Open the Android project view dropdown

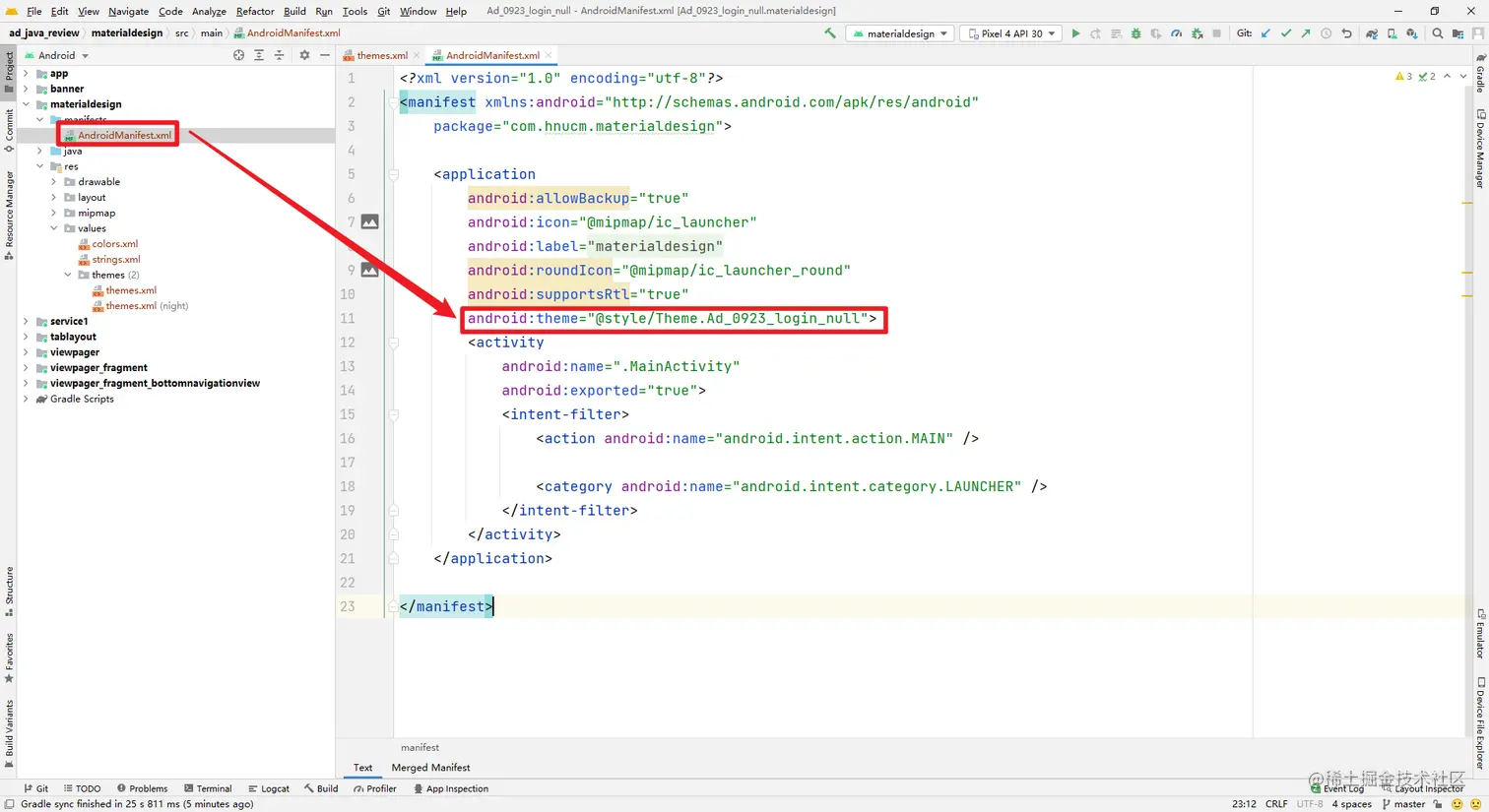click(x=57, y=55)
